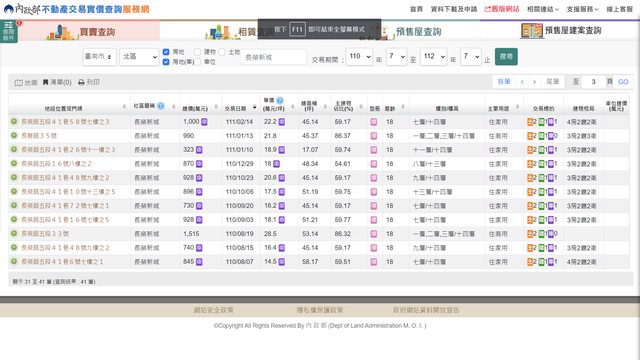Click pink layout icon in first row
This screenshot has height=360, width=640.
[373, 122]
